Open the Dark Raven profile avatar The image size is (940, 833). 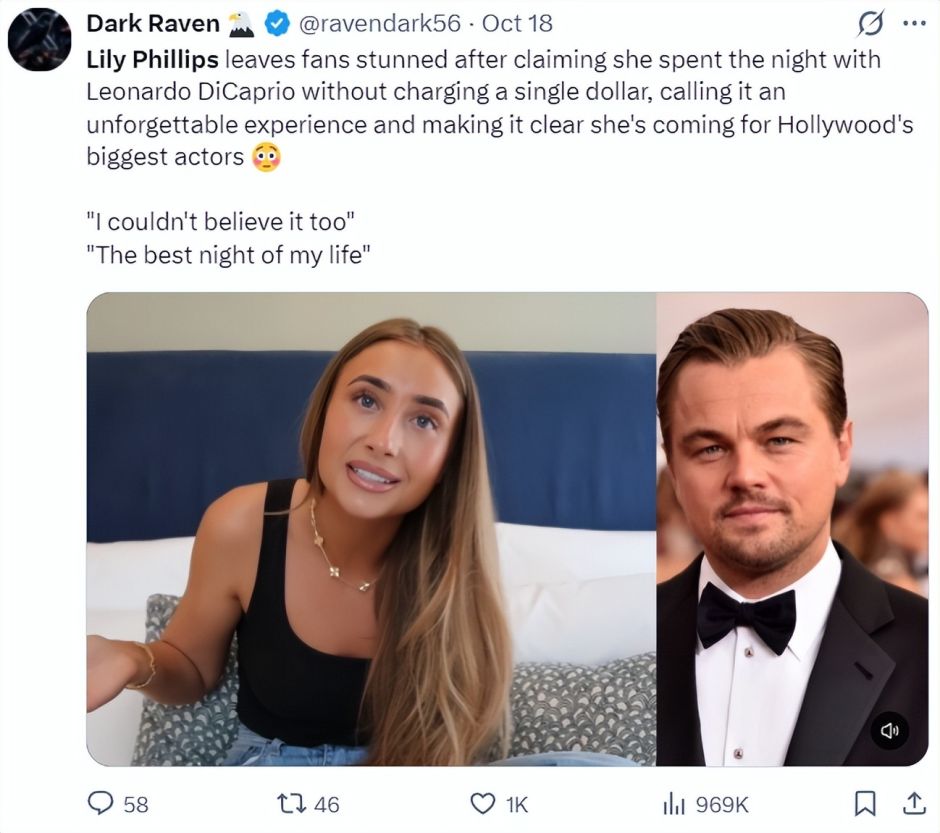[40, 40]
